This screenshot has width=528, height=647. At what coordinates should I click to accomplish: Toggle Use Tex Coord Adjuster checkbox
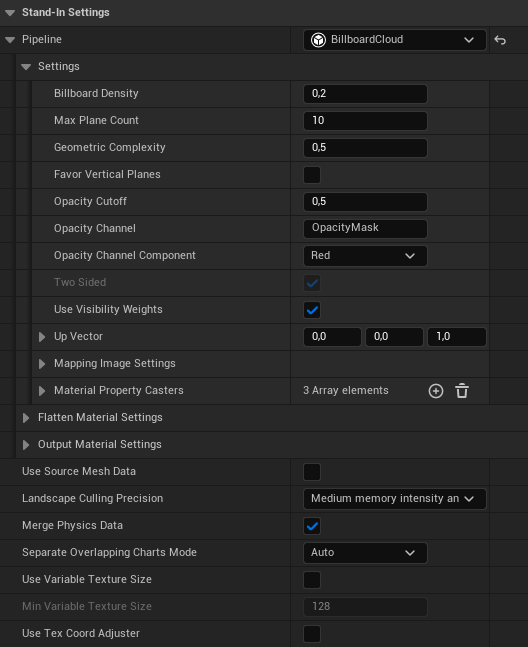[x=312, y=634]
